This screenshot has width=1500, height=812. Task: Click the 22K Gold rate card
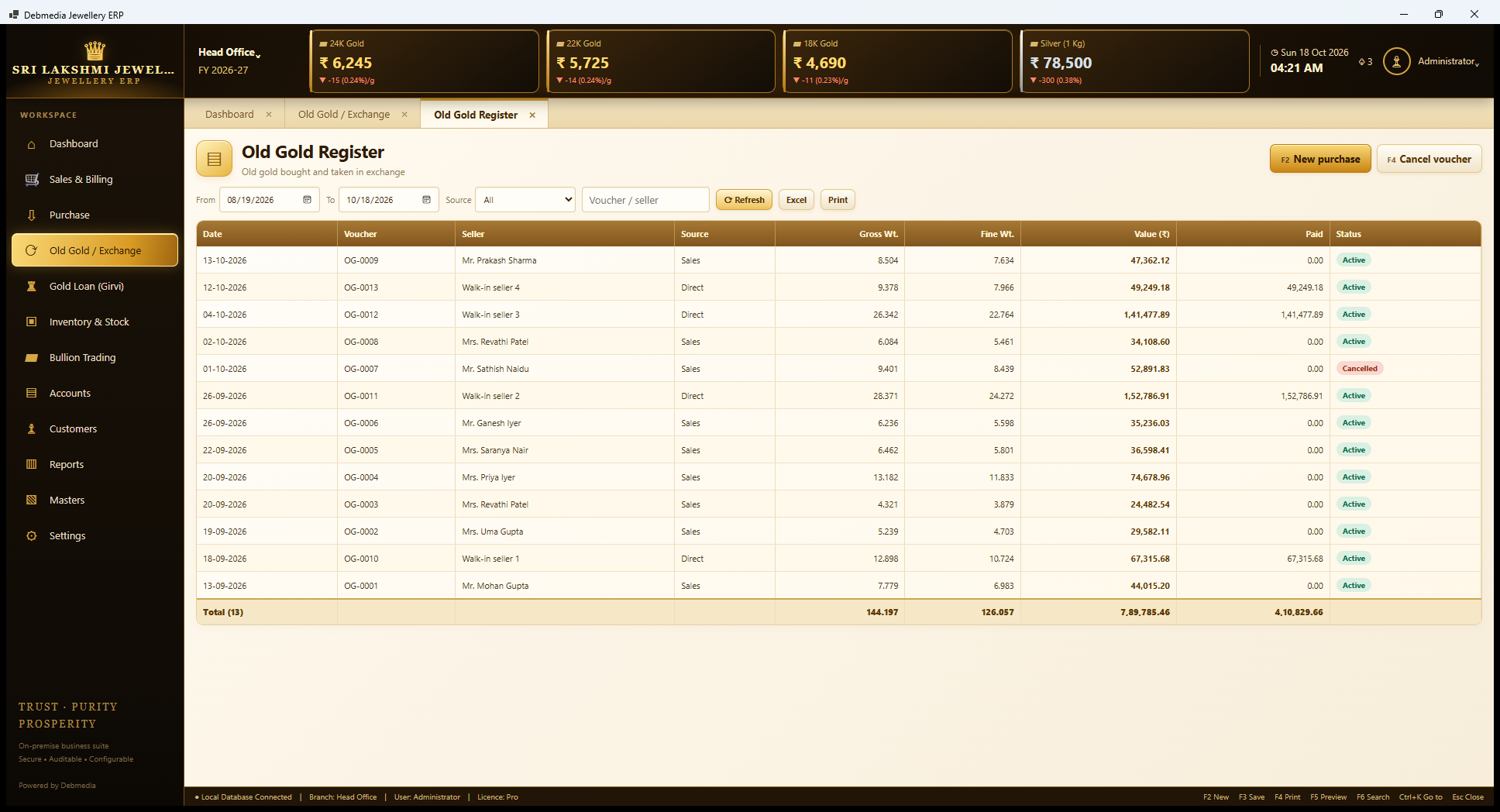(661, 61)
